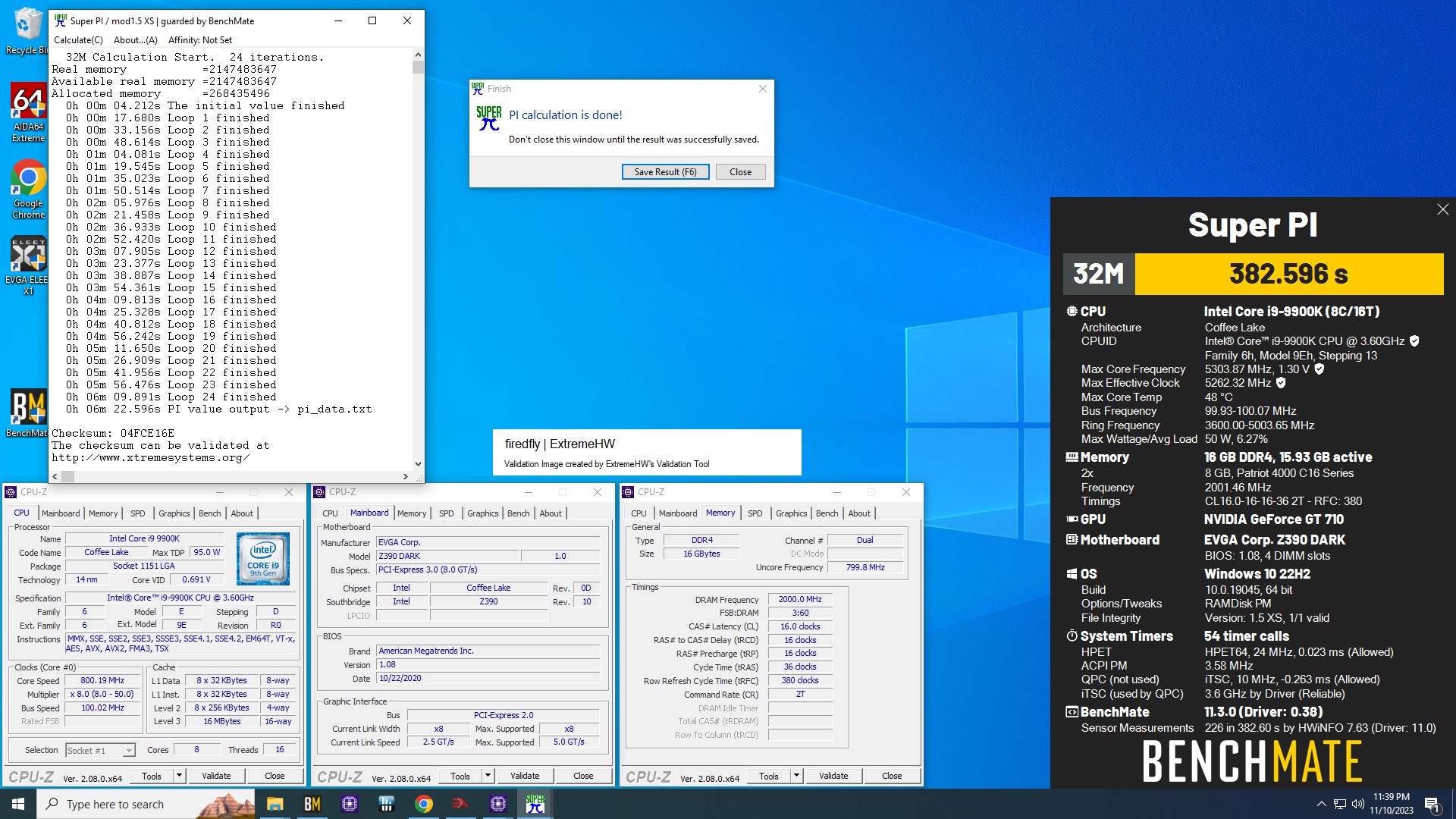The image size is (1456, 819).
Task: Show hidden system tray icons
Action: tap(1321, 804)
